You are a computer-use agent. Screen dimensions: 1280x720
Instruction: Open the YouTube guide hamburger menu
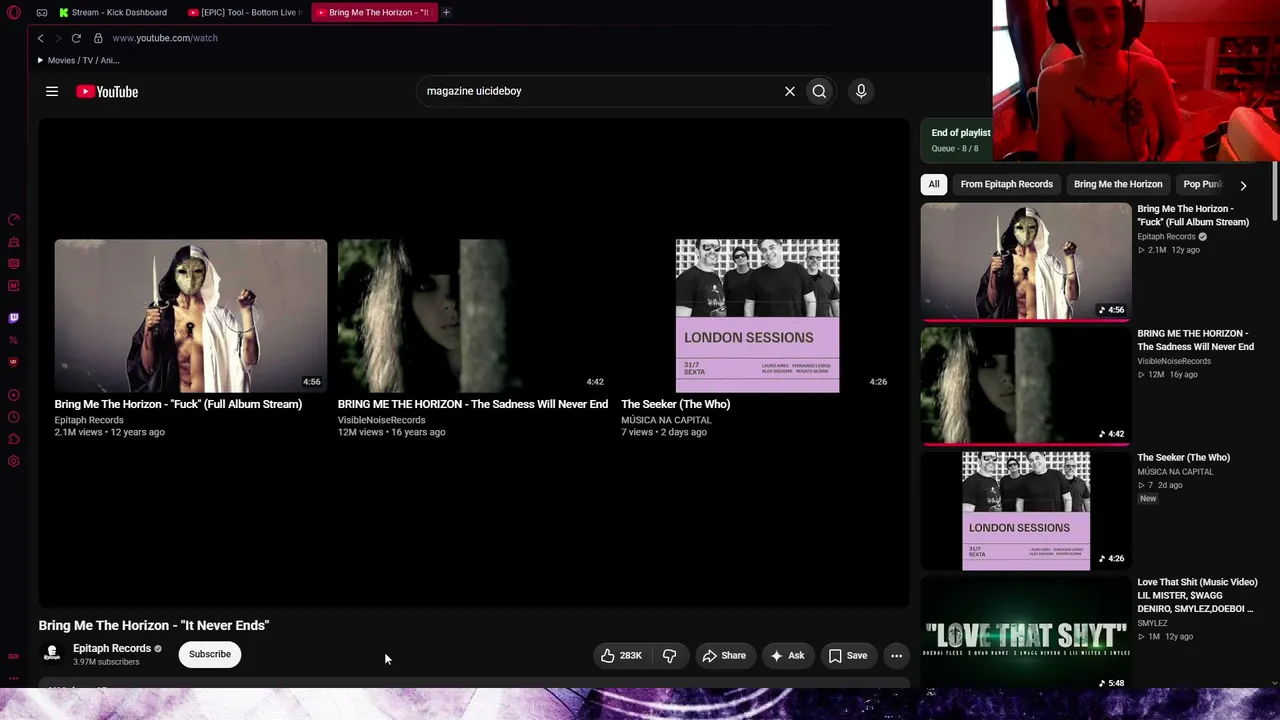click(x=52, y=91)
